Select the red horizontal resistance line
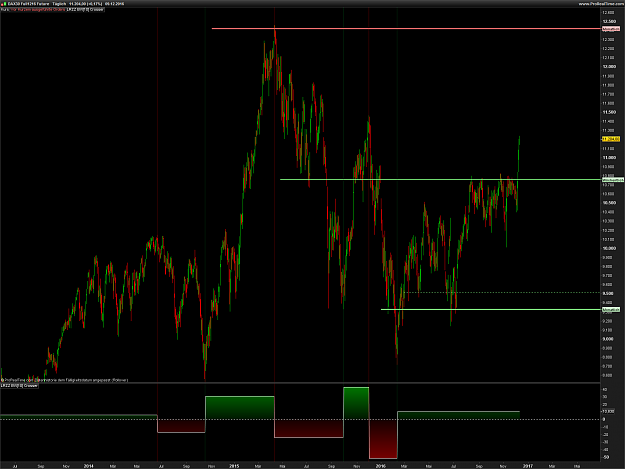The width and height of the screenshot is (625, 469). 406,29
